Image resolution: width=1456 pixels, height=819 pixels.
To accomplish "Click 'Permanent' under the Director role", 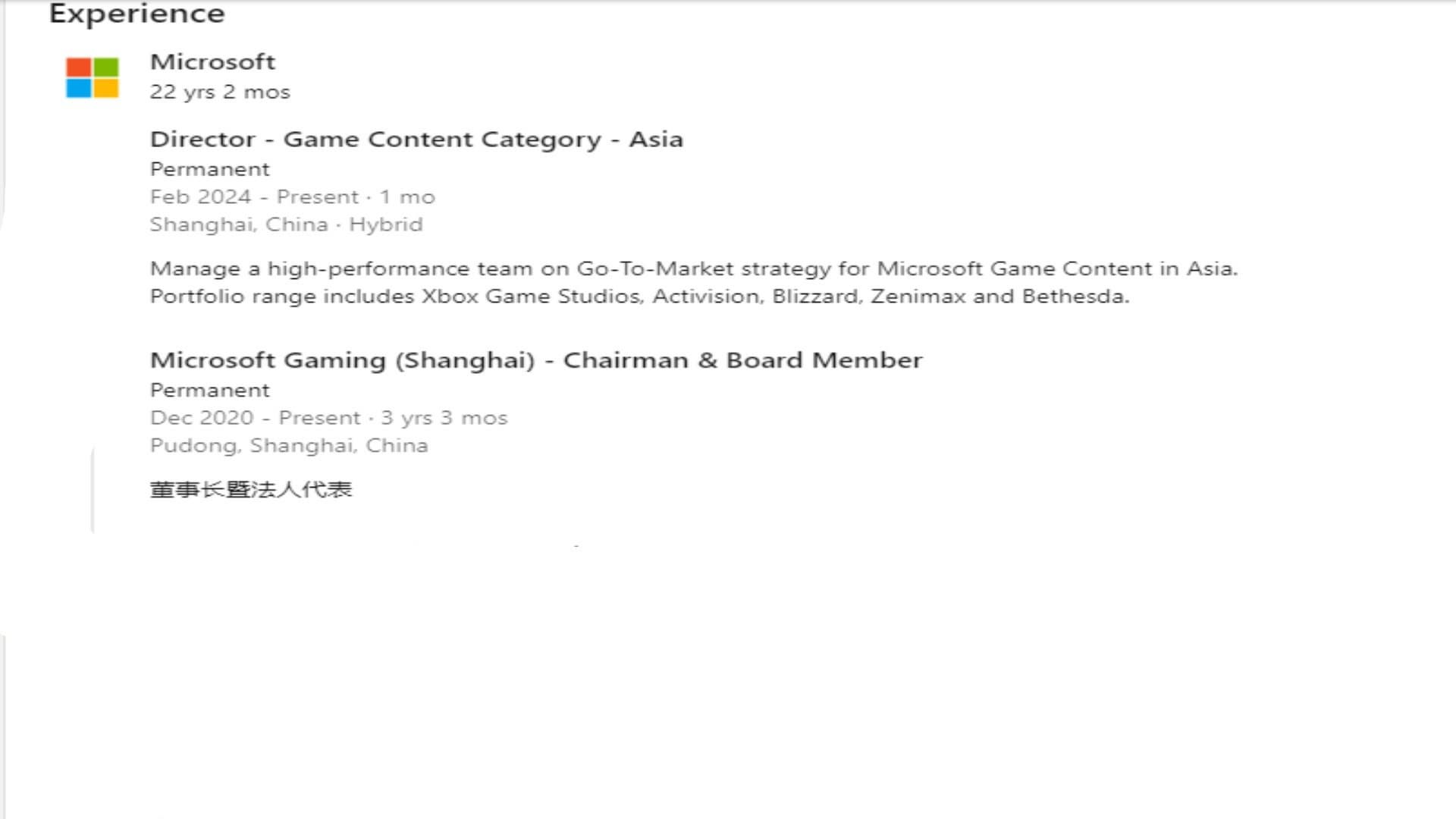I will click(209, 169).
